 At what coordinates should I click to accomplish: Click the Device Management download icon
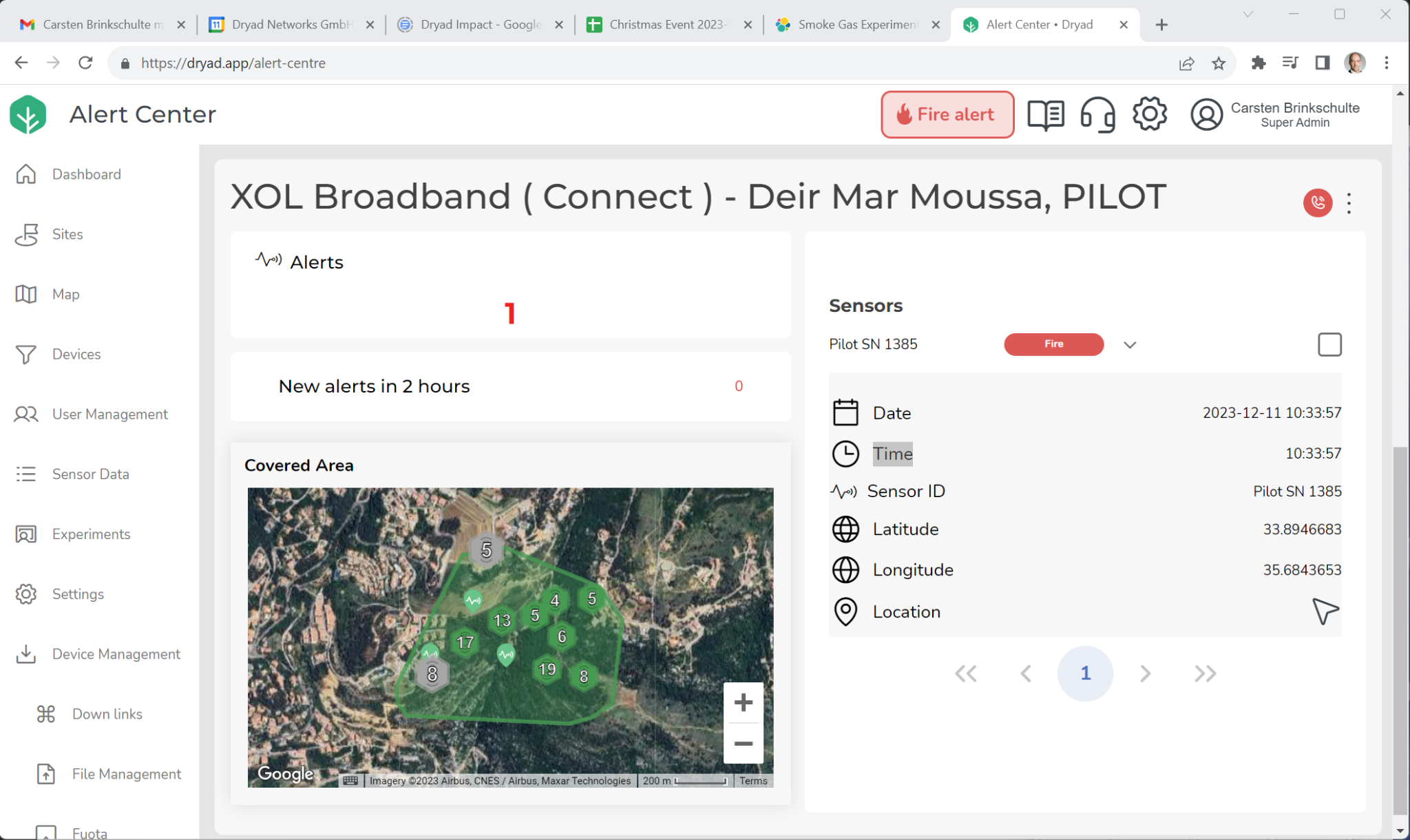click(26, 654)
